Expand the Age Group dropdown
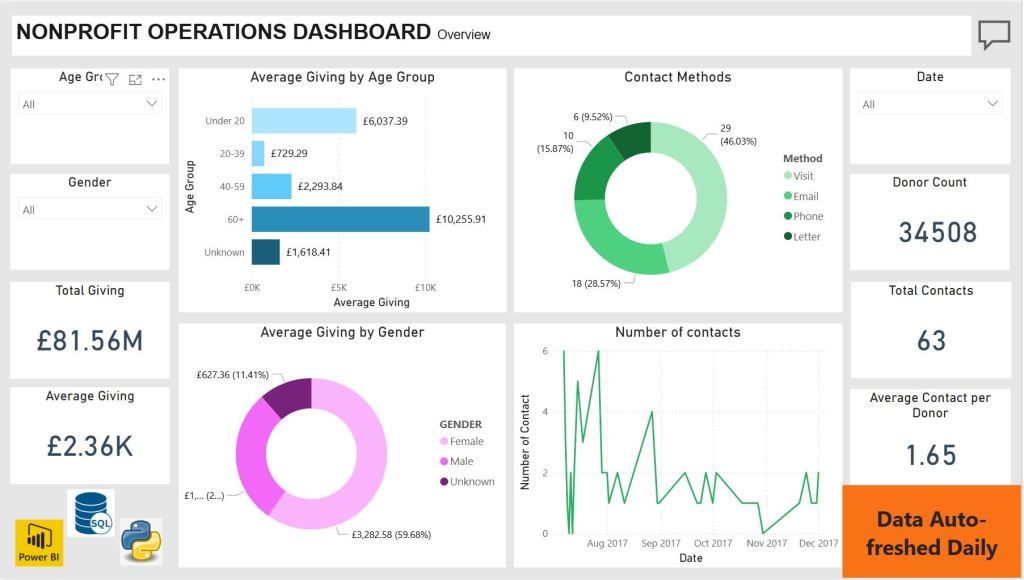 tap(152, 104)
